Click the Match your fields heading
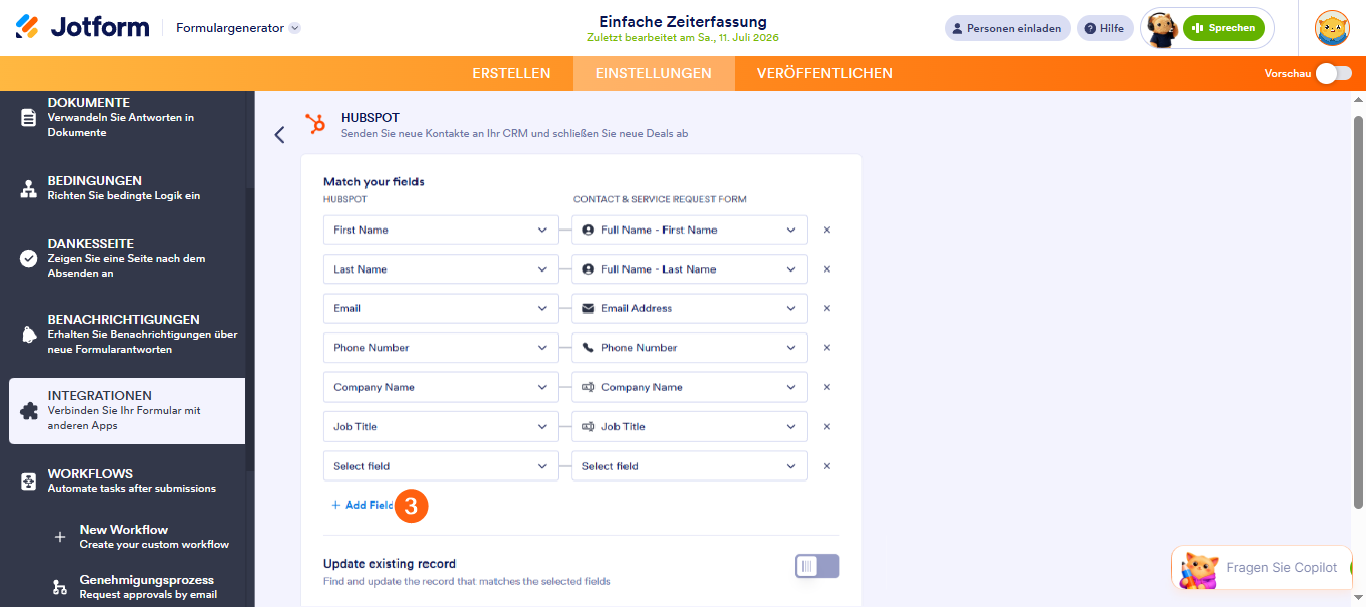Viewport: 1366px width, 607px height. point(374,182)
